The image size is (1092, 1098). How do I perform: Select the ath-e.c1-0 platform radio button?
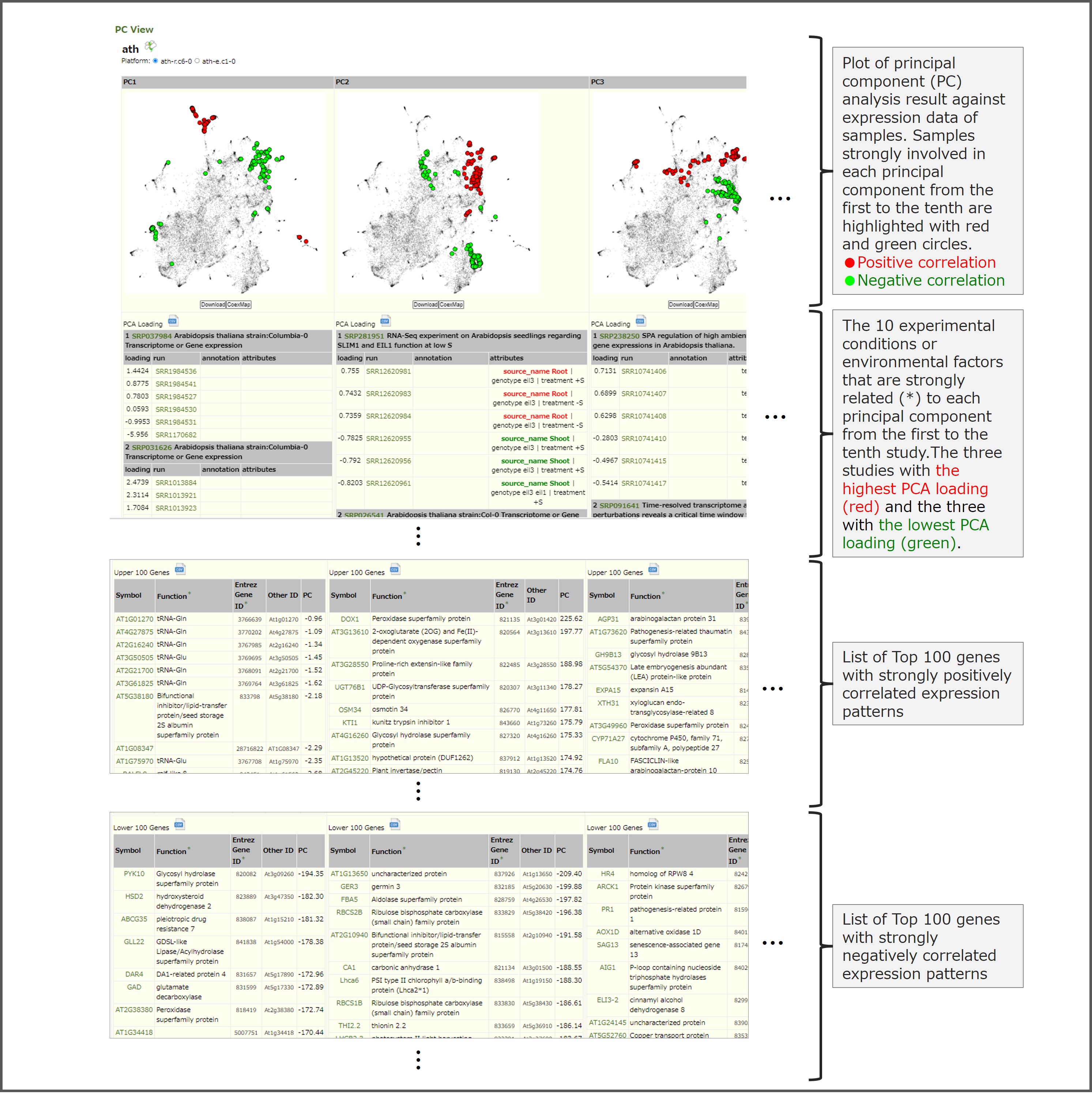(x=197, y=61)
